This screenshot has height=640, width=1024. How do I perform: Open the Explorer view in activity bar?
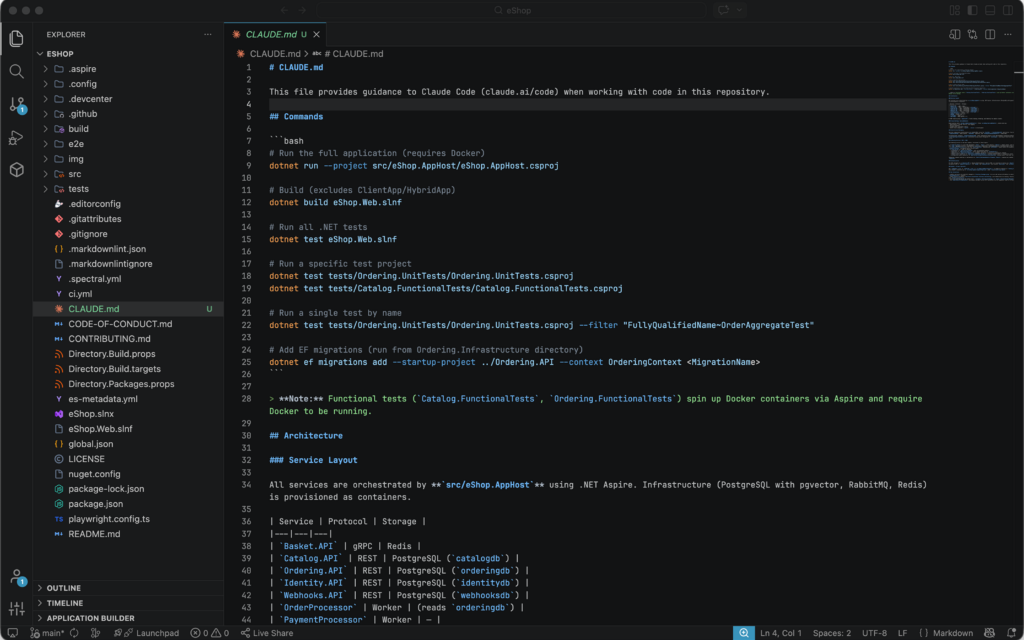pos(16,39)
